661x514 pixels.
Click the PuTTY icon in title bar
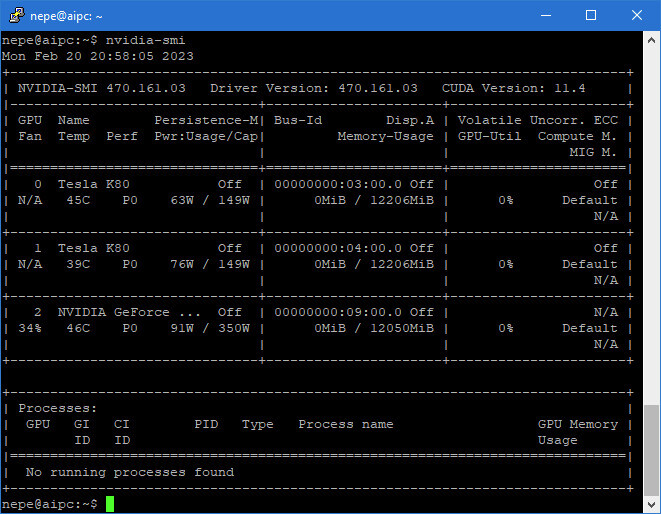[16, 15]
